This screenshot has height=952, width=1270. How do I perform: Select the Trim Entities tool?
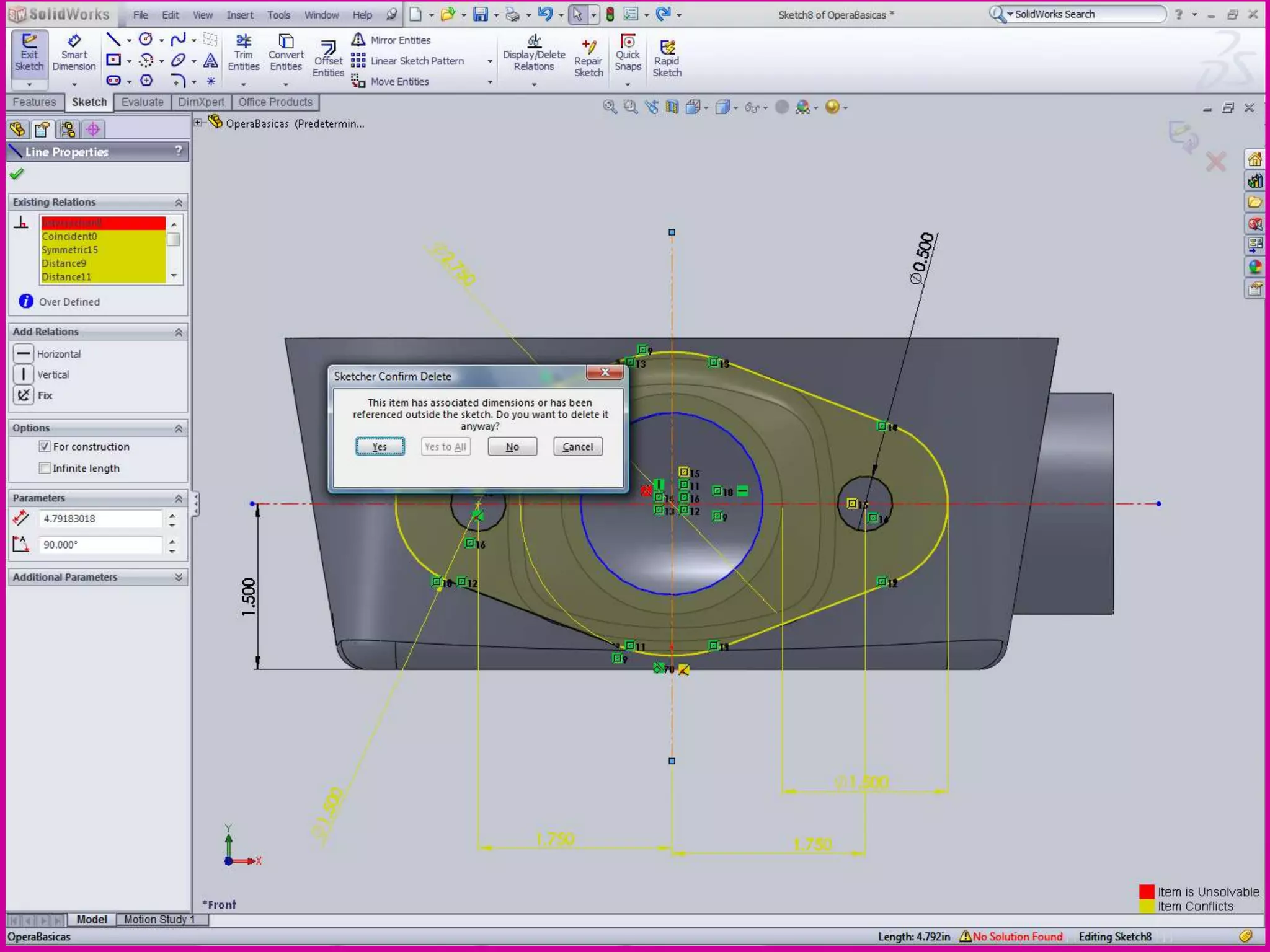(x=243, y=52)
